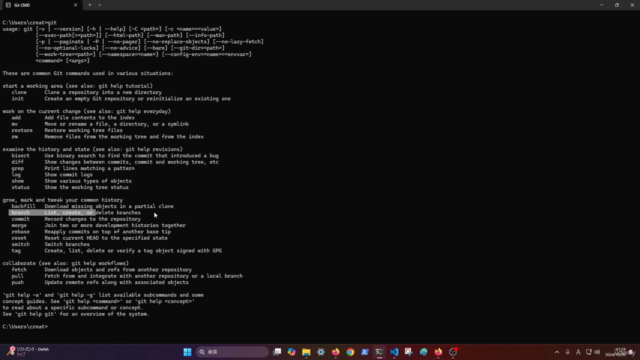Open second Firefox icon near taskbar end

pyautogui.click(x=438, y=352)
